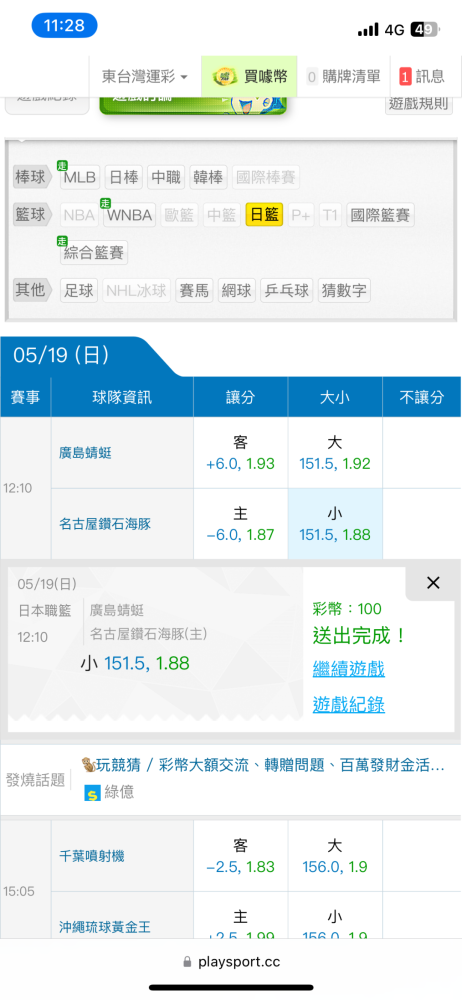Switch to the WNBA league filter
Screen dimensions: 462x1000
[130, 216]
